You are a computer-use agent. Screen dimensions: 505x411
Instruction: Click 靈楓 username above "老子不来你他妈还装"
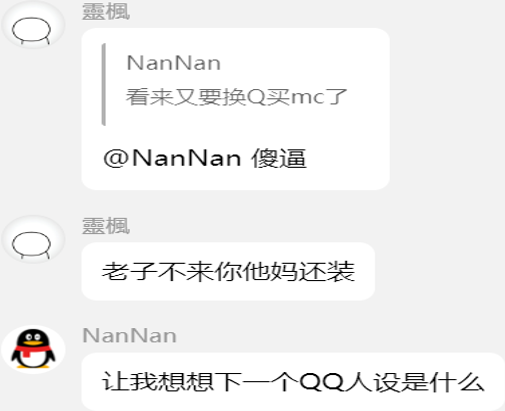click(106, 226)
